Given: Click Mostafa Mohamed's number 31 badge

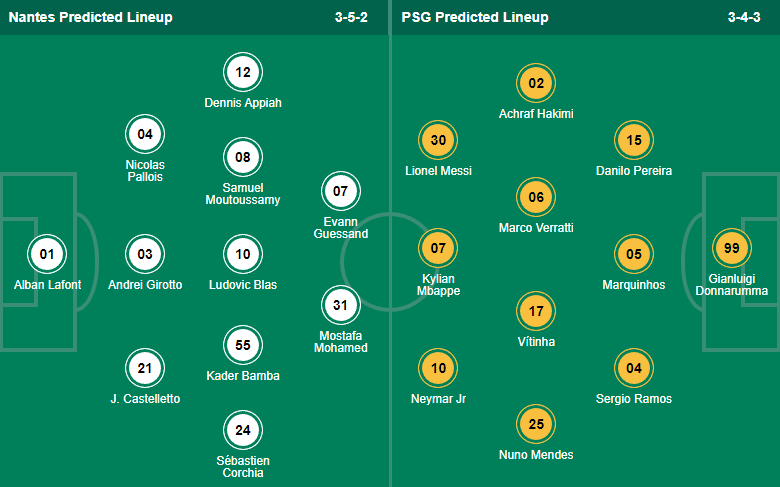Looking at the screenshot, I should pos(340,305).
